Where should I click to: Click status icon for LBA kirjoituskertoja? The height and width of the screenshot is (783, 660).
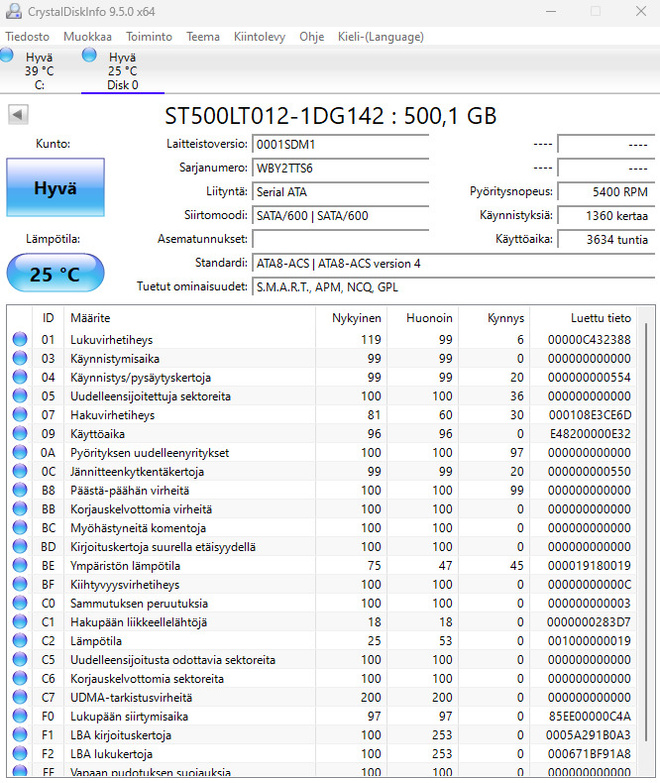tap(20, 735)
